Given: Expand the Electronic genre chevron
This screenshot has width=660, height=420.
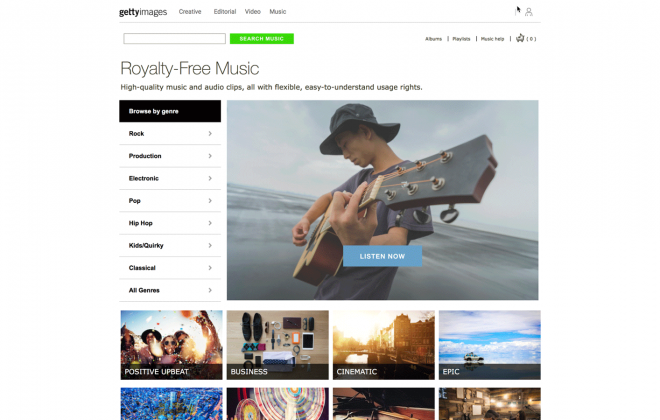Looking at the screenshot, I should pyautogui.click(x=210, y=178).
